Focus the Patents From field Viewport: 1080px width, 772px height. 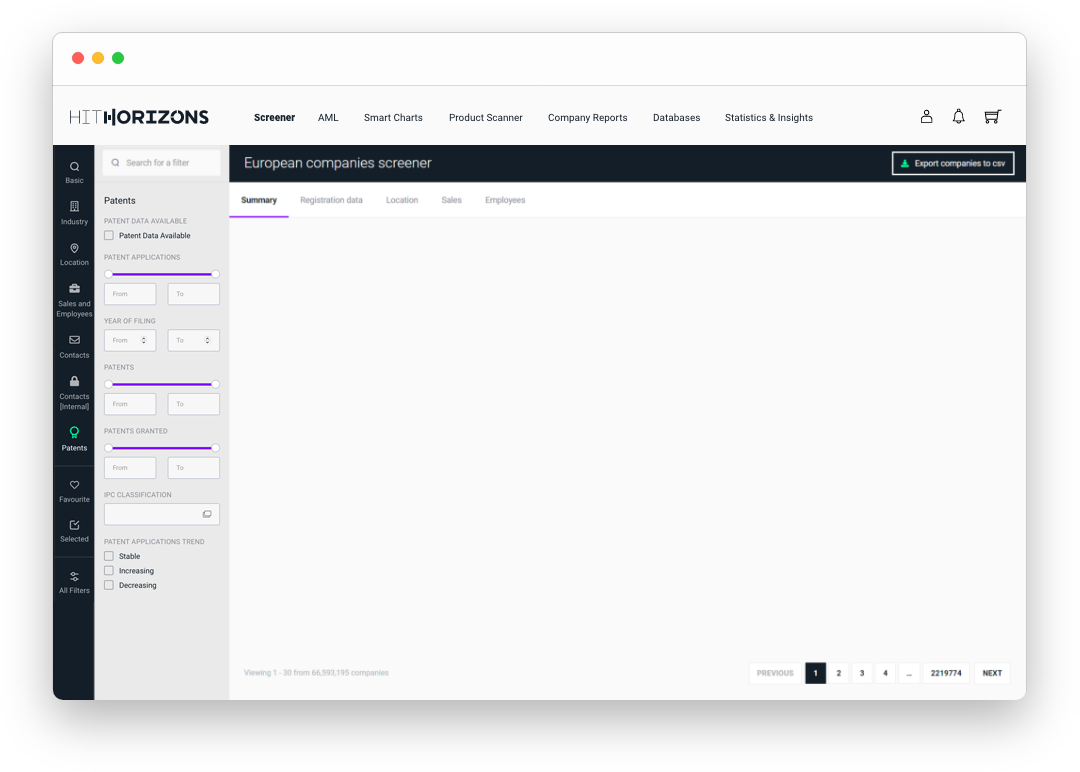130,404
